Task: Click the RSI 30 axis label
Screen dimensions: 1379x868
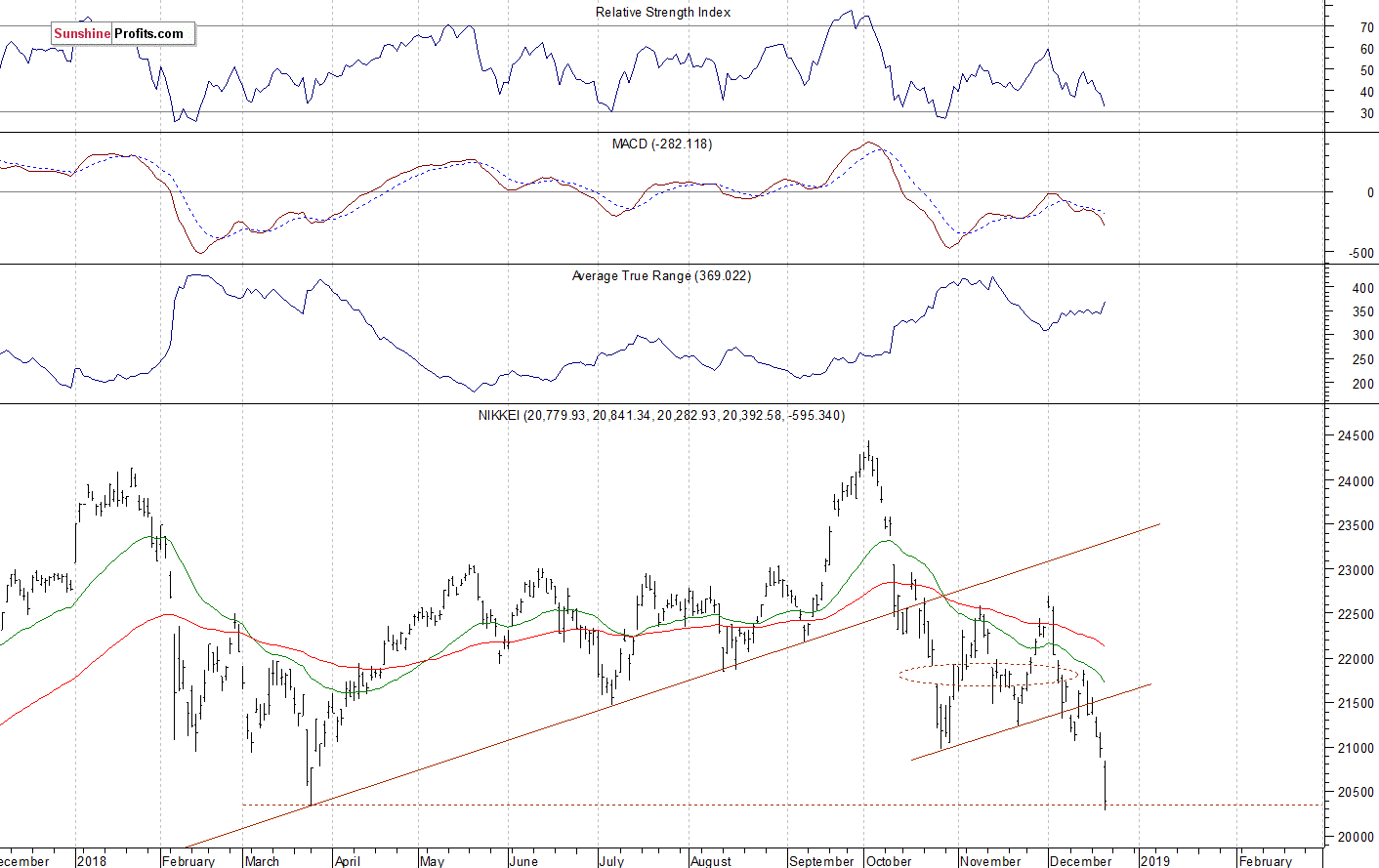Action: point(1367,113)
